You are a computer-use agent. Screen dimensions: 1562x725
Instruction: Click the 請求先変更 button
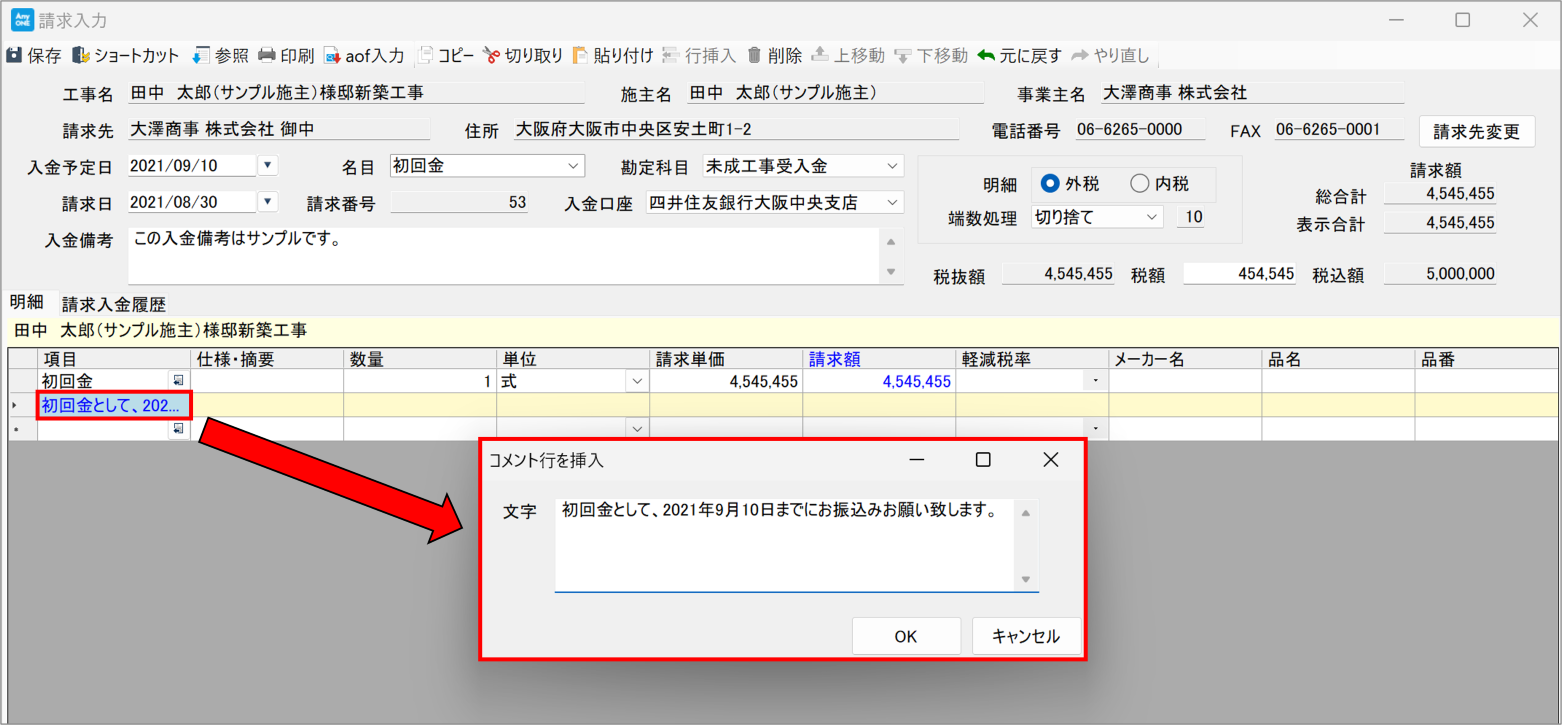tap(1476, 131)
